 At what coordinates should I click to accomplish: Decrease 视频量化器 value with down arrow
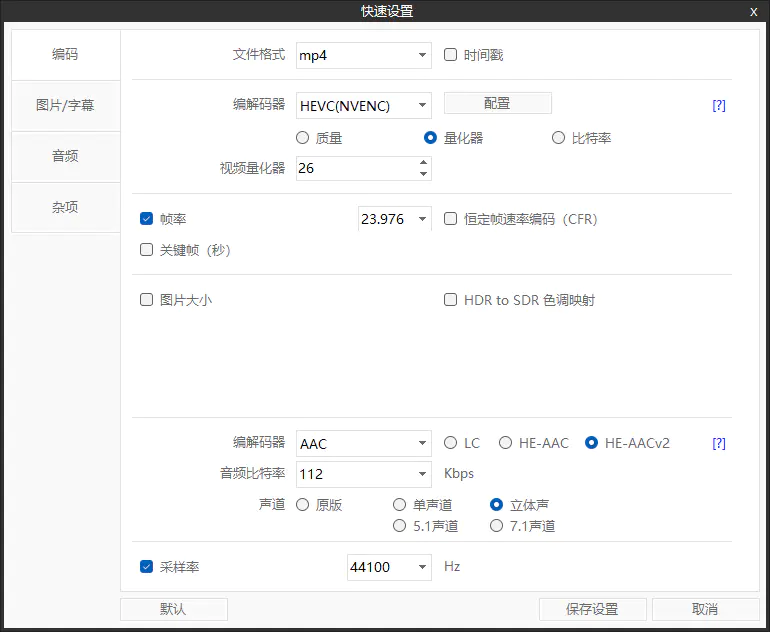[424, 174]
